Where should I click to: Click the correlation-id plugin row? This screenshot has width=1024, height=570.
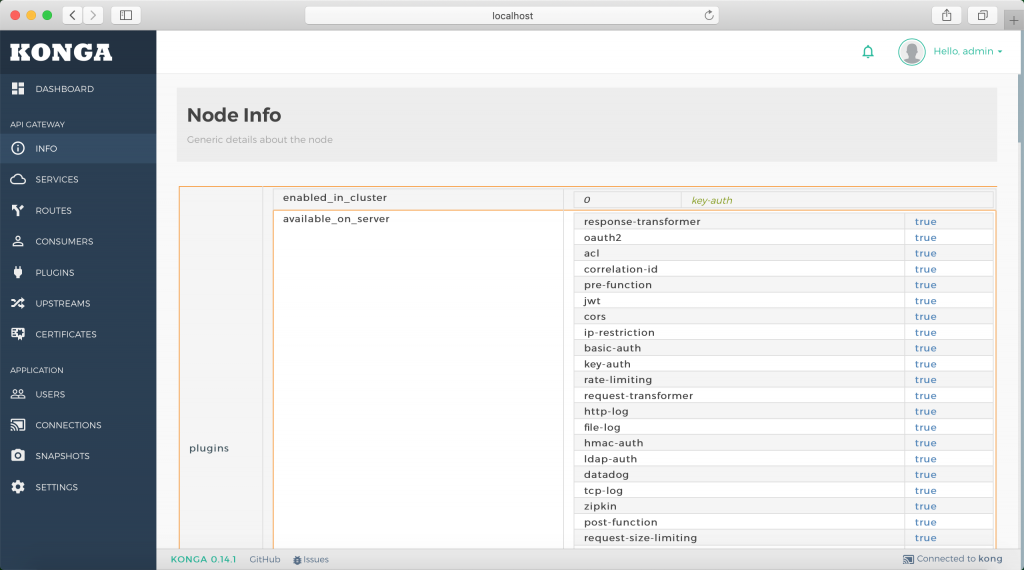click(x=784, y=269)
